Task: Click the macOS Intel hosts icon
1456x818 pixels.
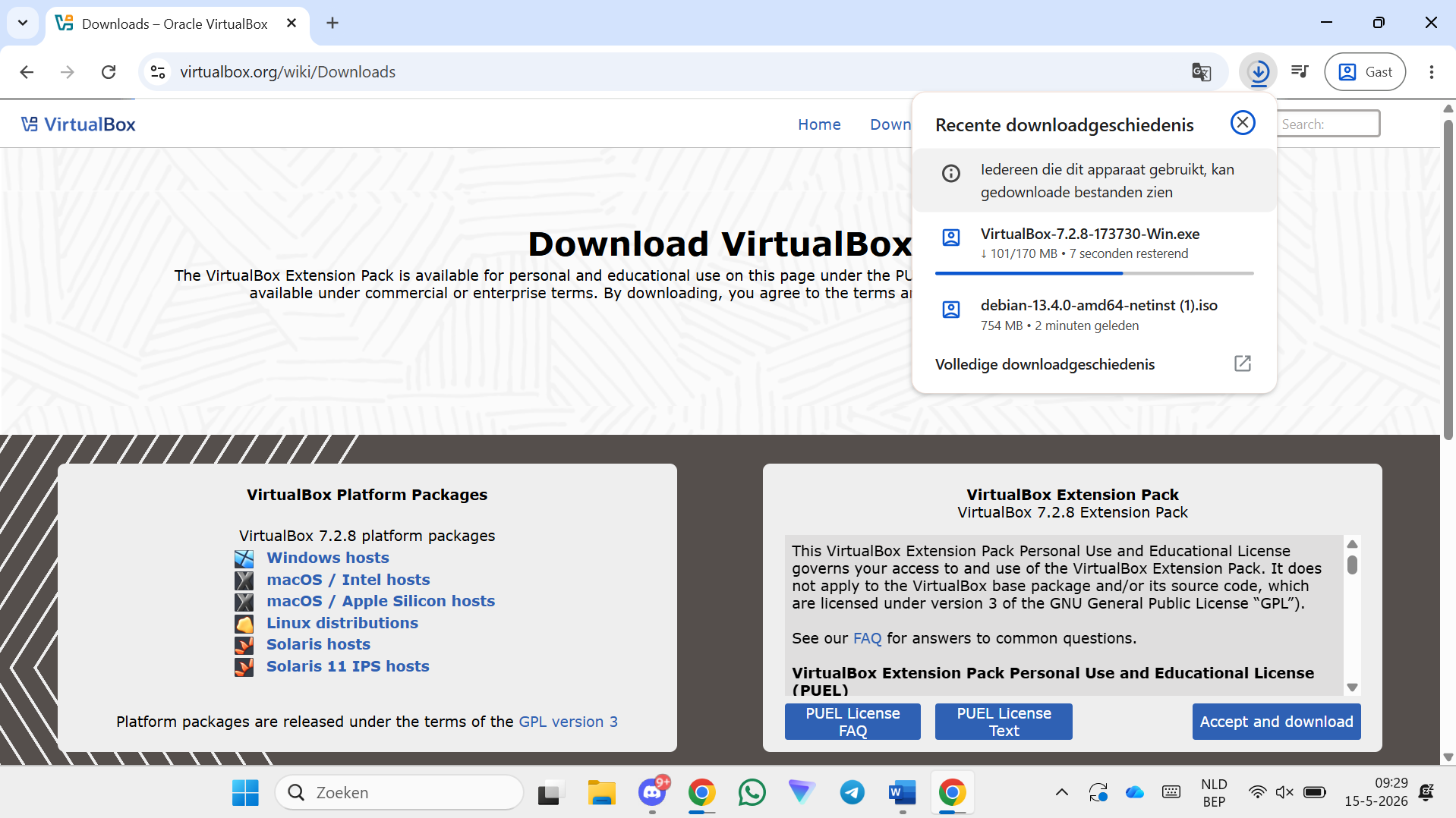Action: tap(244, 580)
